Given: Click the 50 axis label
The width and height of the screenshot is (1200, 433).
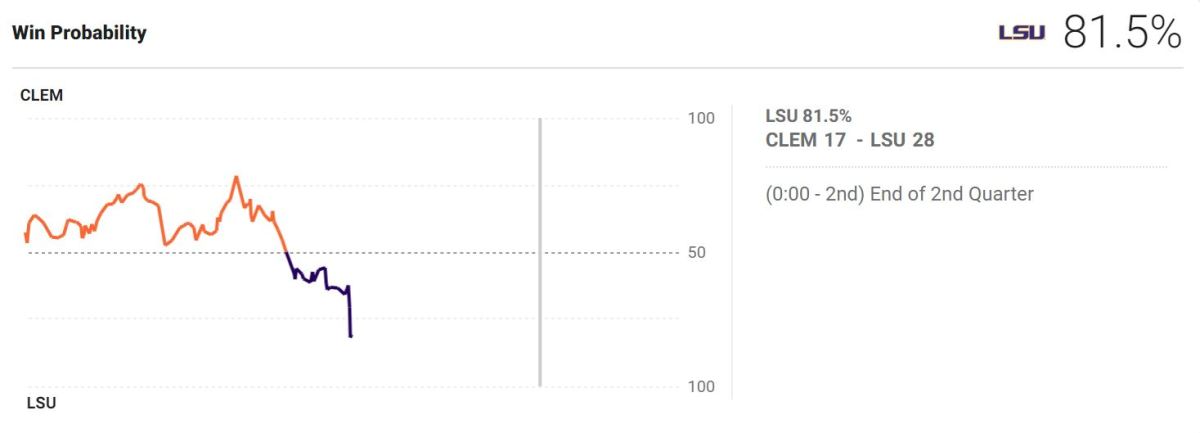Looking at the screenshot, I should [697, 252].
